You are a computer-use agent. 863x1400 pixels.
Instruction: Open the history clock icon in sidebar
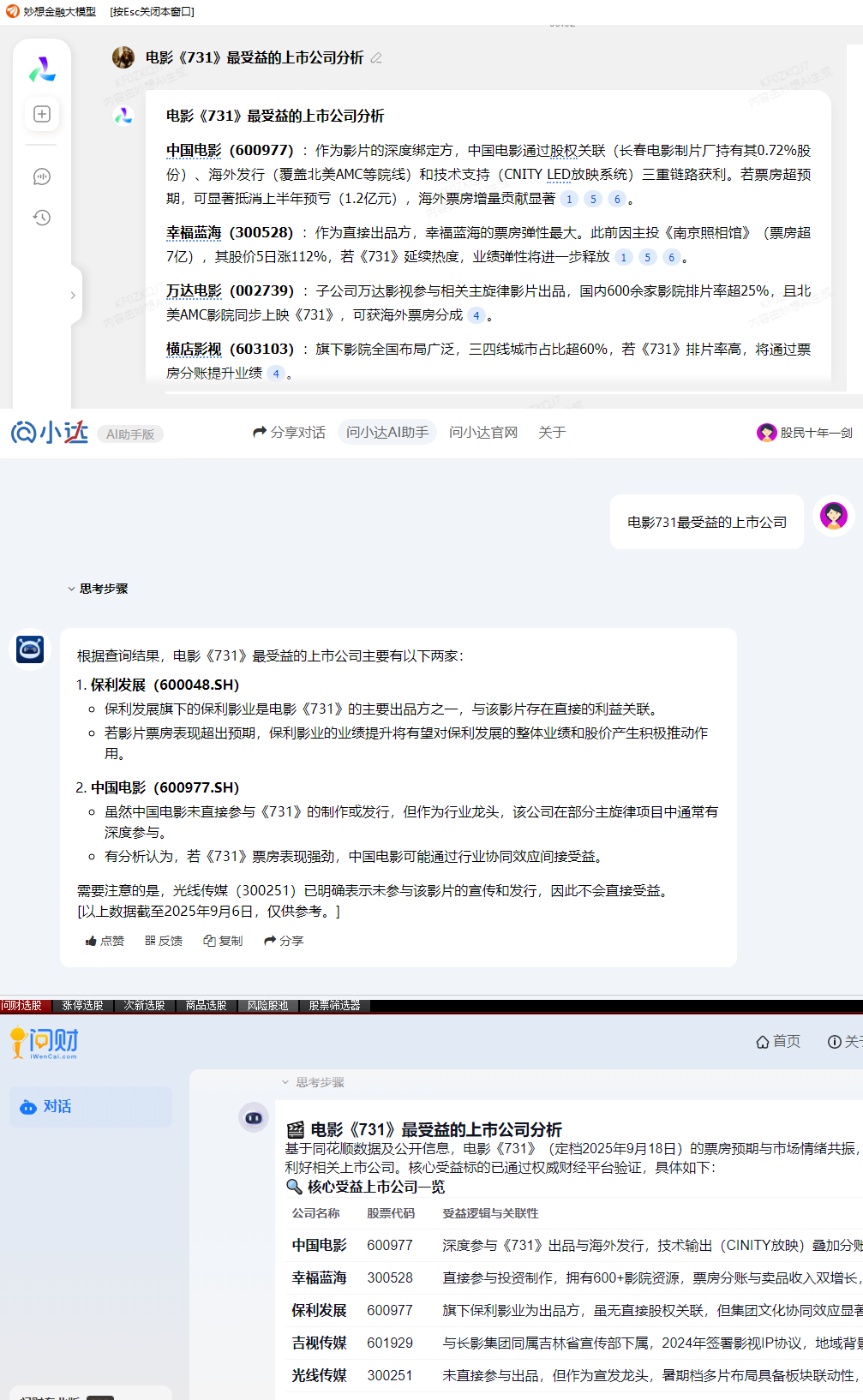coord(42,218)
